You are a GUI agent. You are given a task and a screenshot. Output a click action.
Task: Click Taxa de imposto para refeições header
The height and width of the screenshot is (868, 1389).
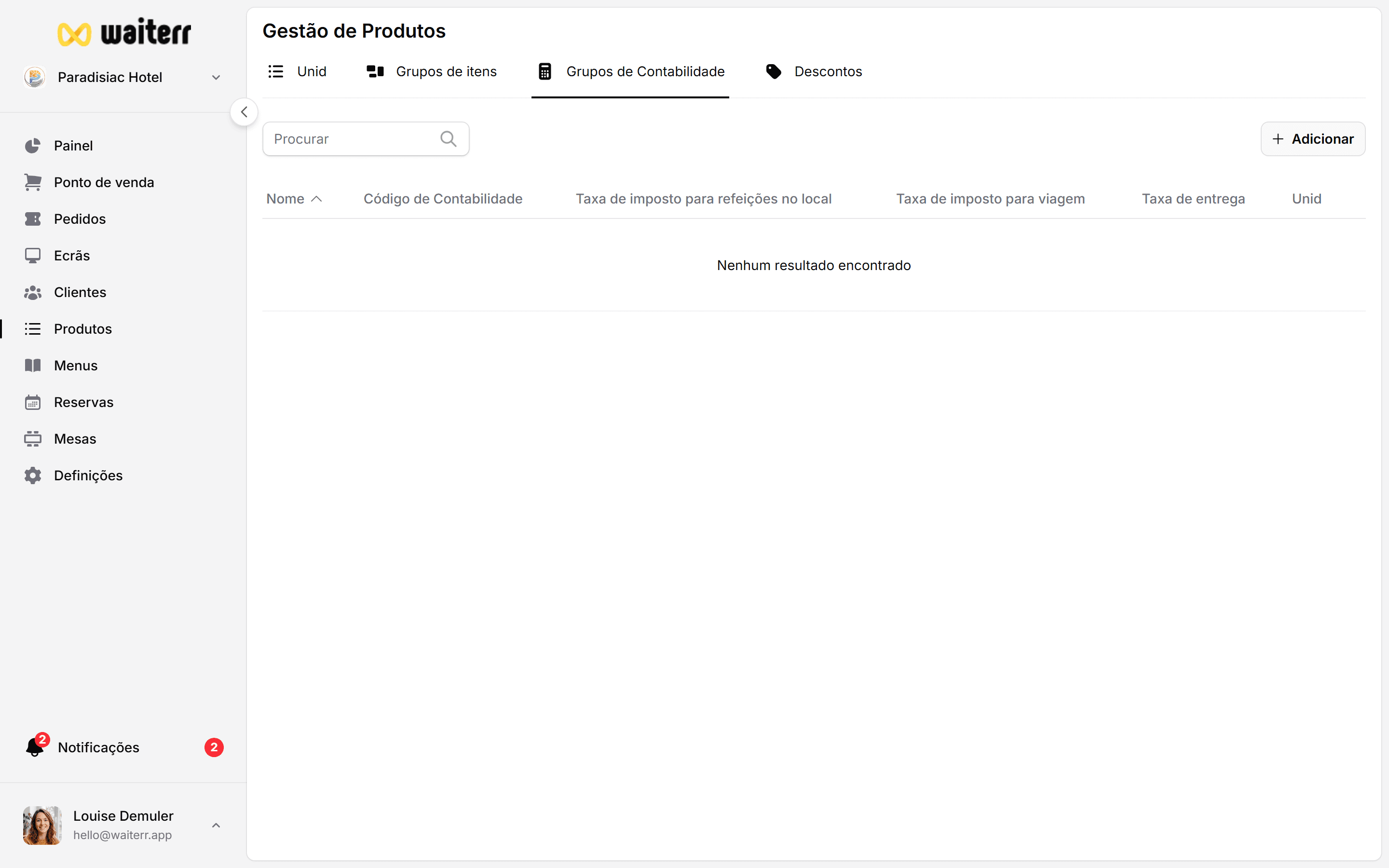(x=704, y=199)
